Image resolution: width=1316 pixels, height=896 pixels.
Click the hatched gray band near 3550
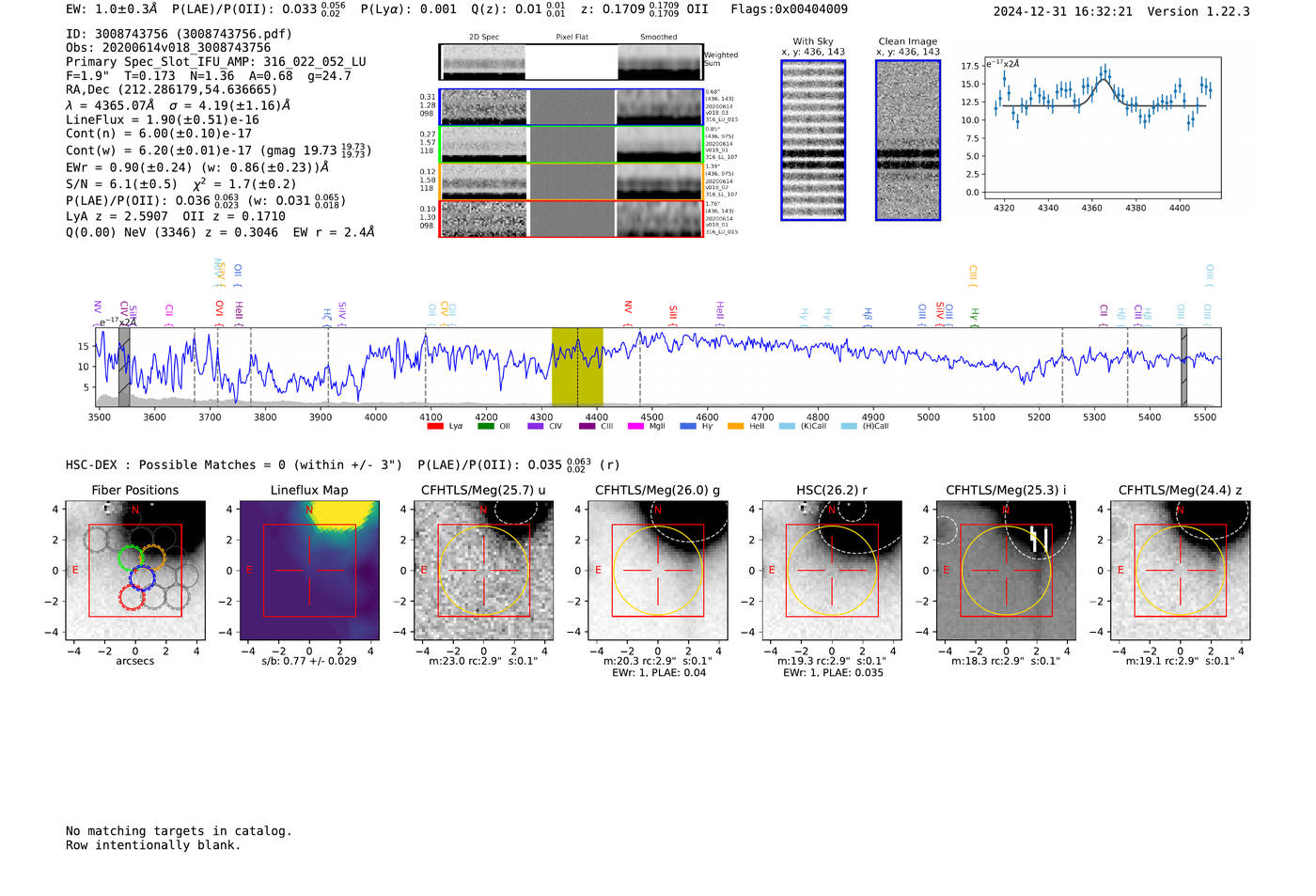click(124, 367)
